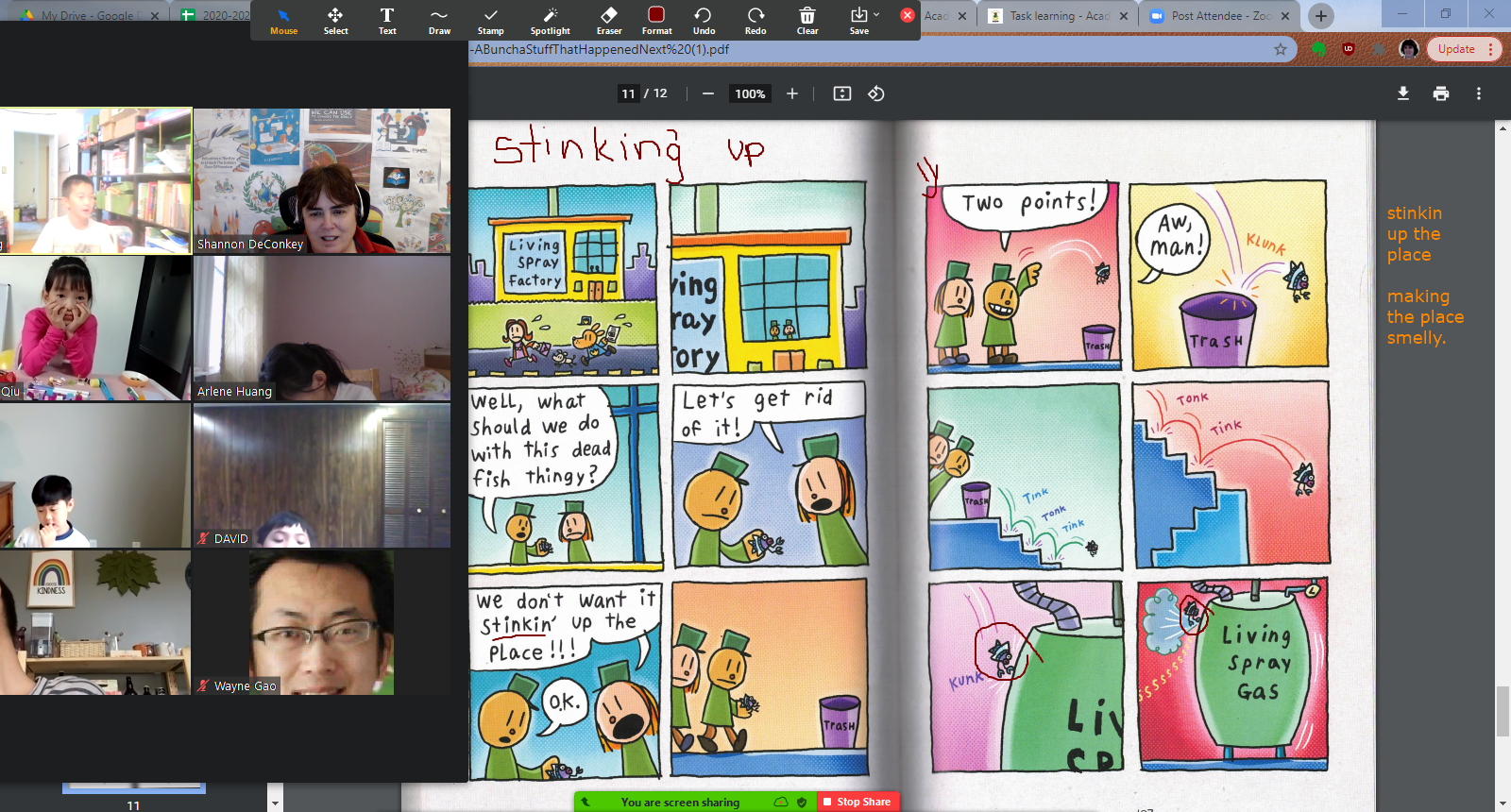The width and height of the screenshot is (1511, 812).
Task: Edit the PDF page number field
Action: click(628, 93)
